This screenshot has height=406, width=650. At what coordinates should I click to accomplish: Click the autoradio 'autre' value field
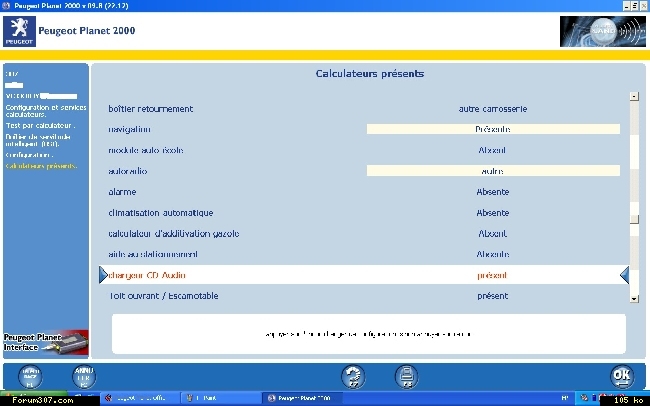493,170
